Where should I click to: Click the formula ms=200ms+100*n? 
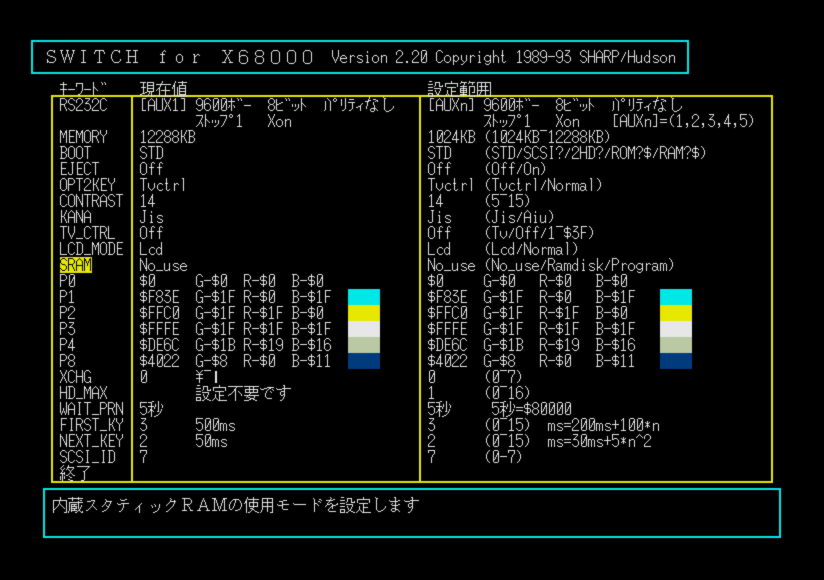(603, 425)
